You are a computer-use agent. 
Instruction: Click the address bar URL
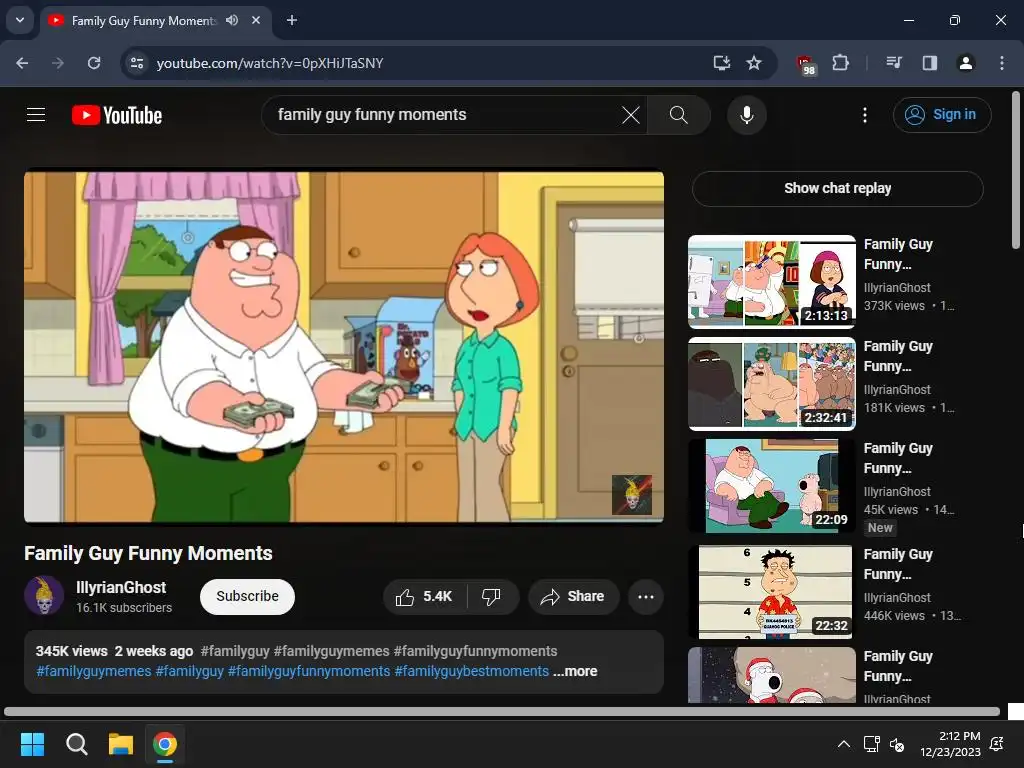(270, 63)
